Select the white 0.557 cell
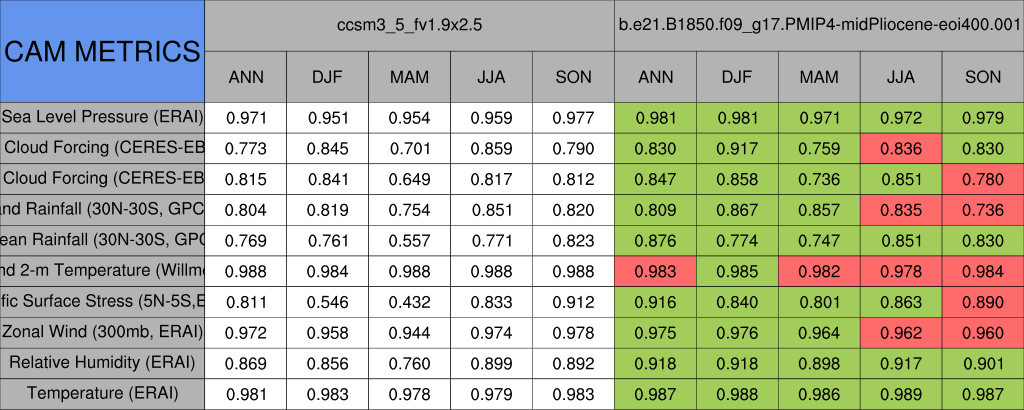Screen dimensions: 1024x410 click(x=410, y=240)
